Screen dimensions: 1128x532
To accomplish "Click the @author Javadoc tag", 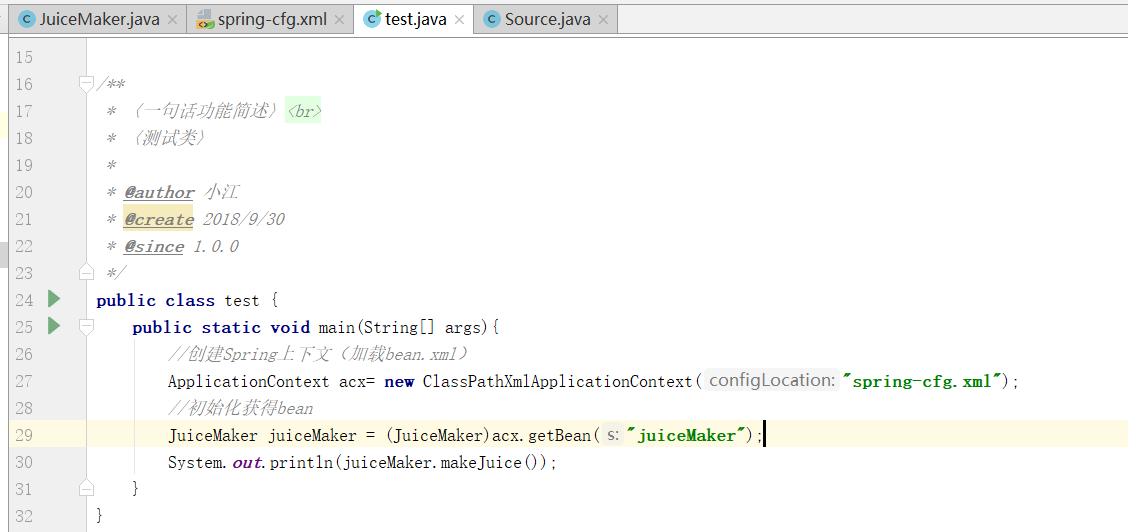I will pyautogui.click(x=159, y=193).
